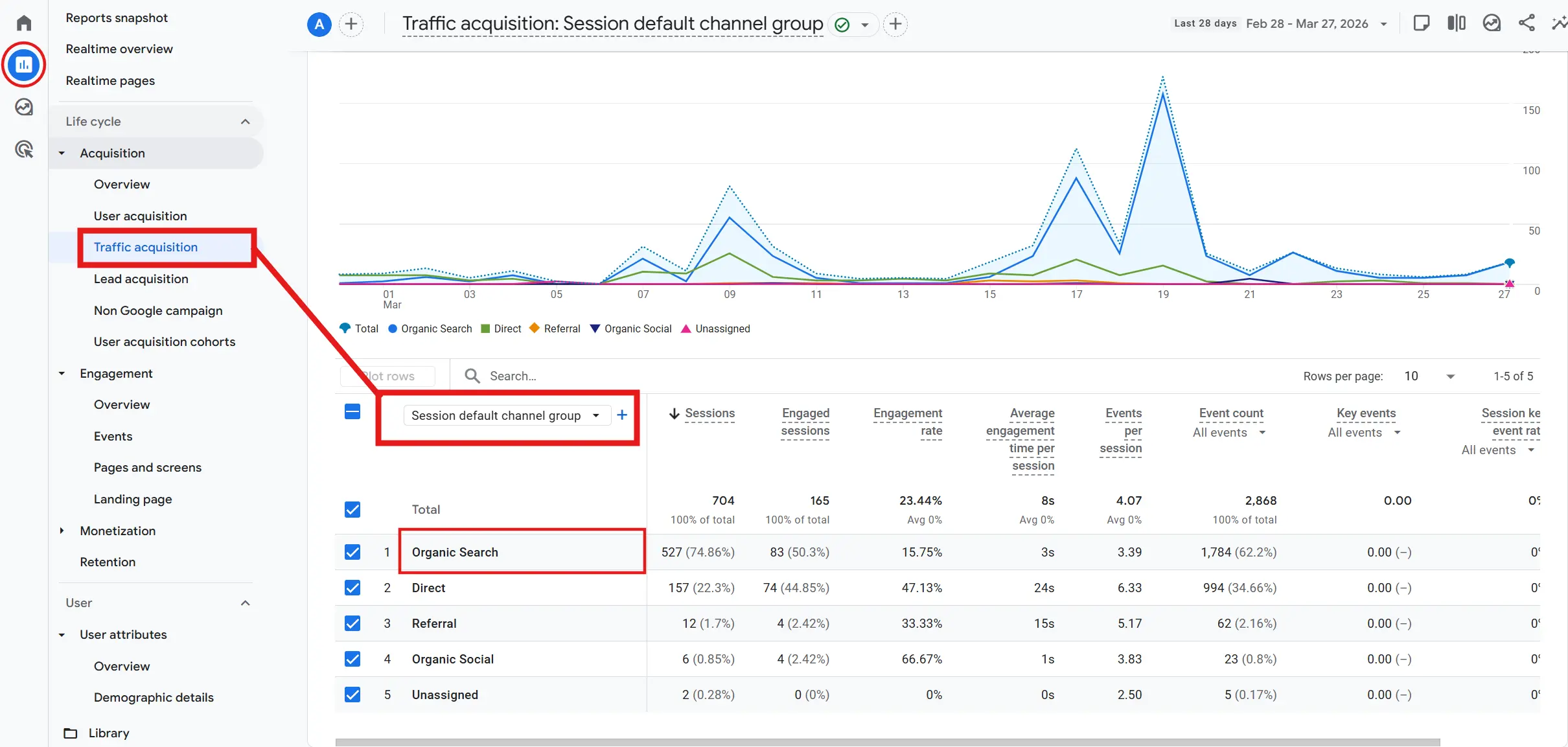
Task: Open Realtime overview
Action: click(119, 49)
